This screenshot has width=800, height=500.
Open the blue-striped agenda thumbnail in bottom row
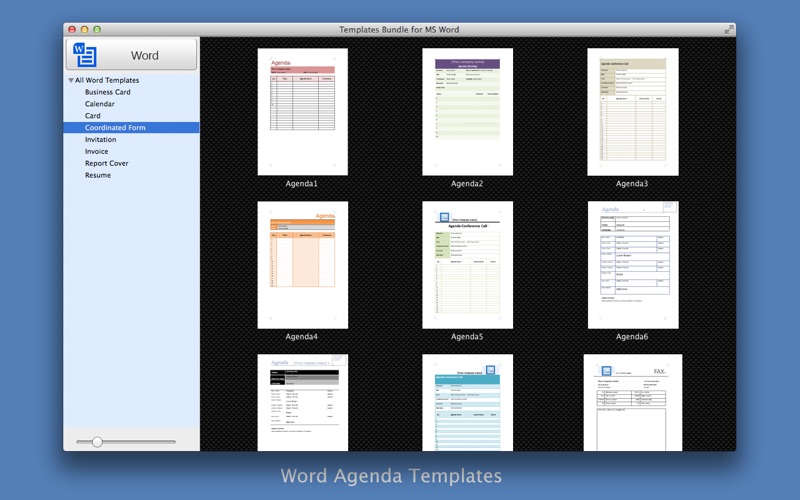pos(467,403)
